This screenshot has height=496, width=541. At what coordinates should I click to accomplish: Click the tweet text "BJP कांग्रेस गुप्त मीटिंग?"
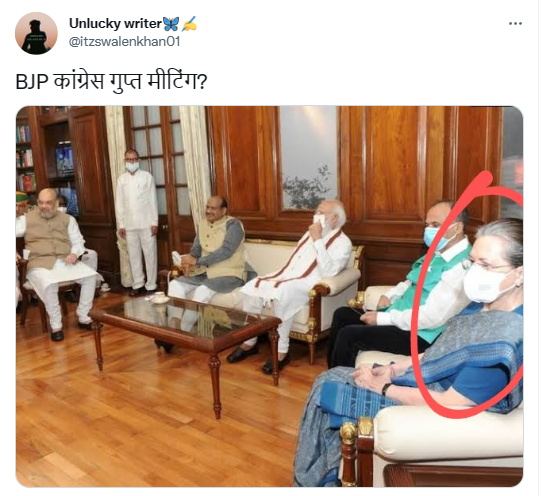pyautogui.click(x=111, y=82)
